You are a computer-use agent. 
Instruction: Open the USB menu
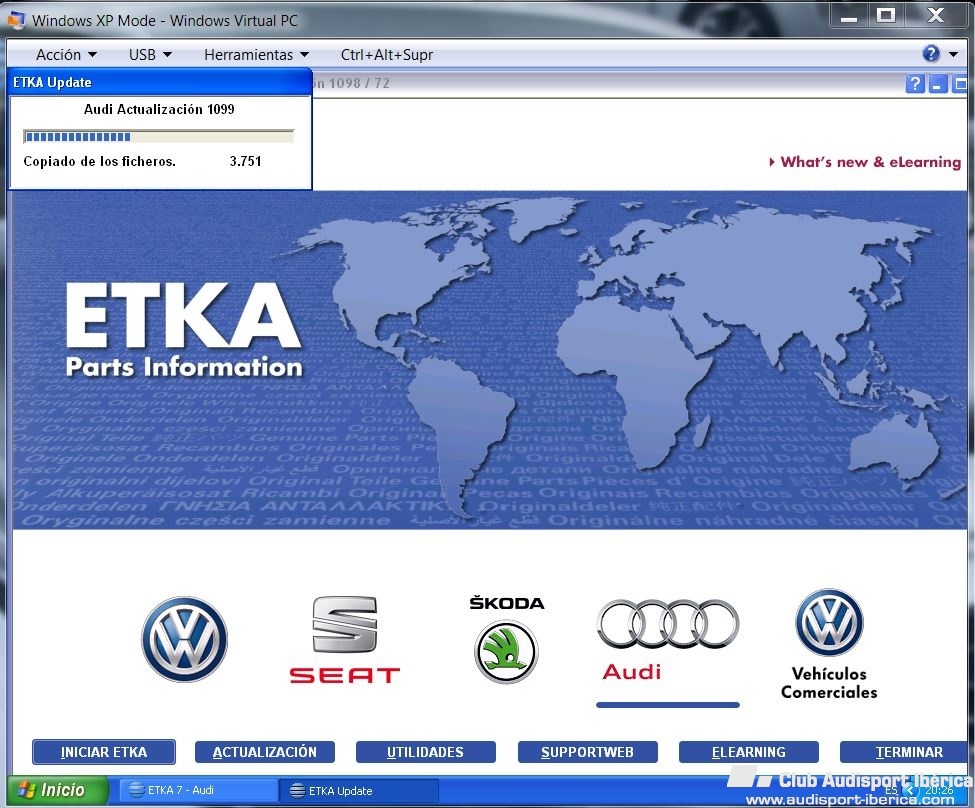pos(150,55)
